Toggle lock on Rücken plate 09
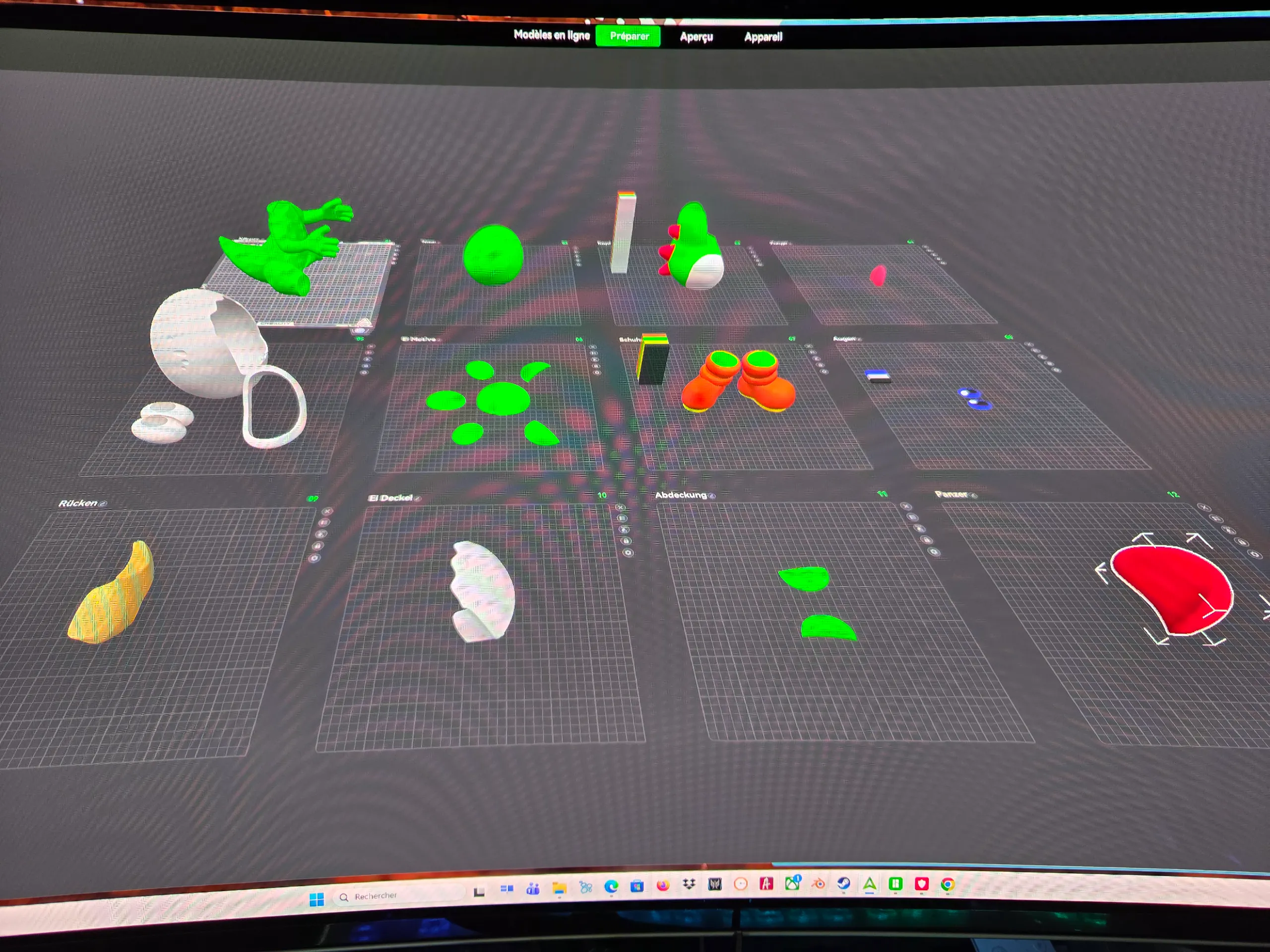1270x952 pixels. tap(317, 546)
